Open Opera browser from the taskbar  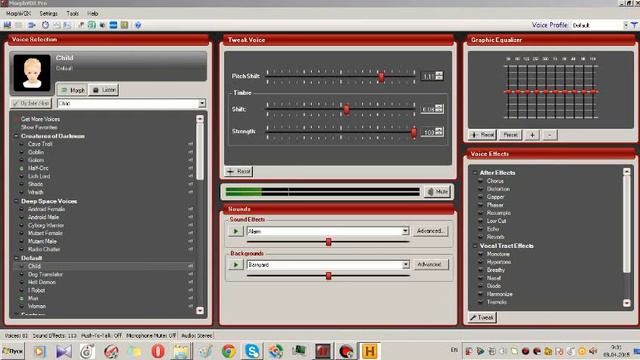[158, 351]
